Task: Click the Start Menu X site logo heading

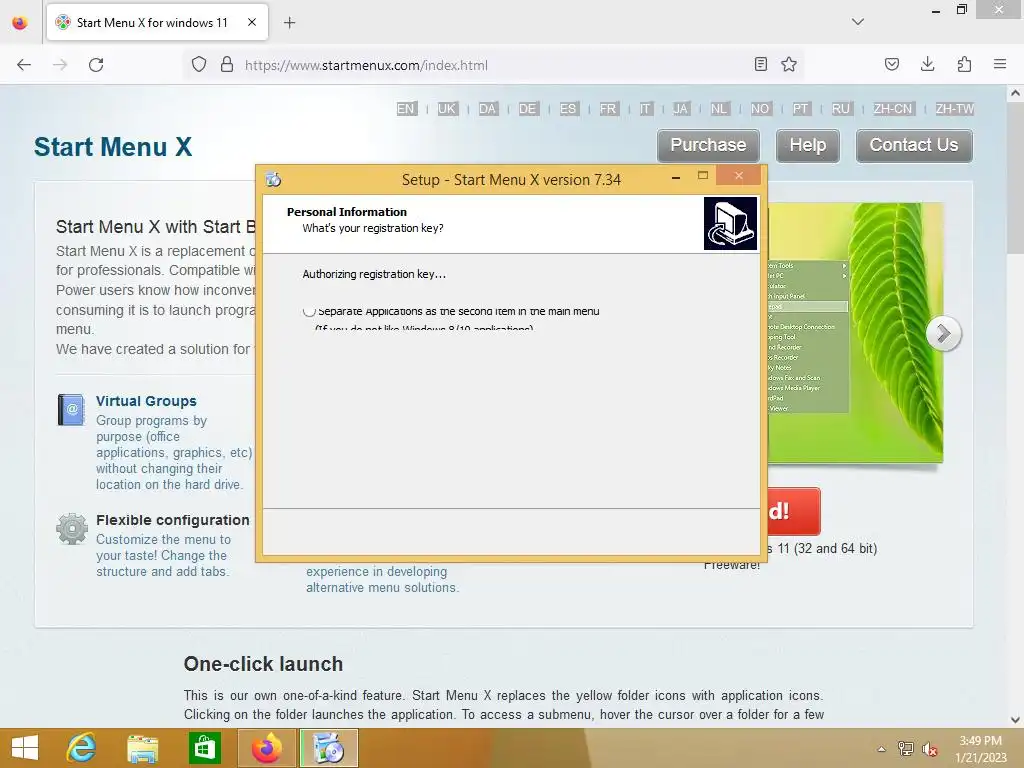Action: coord(113,147)
